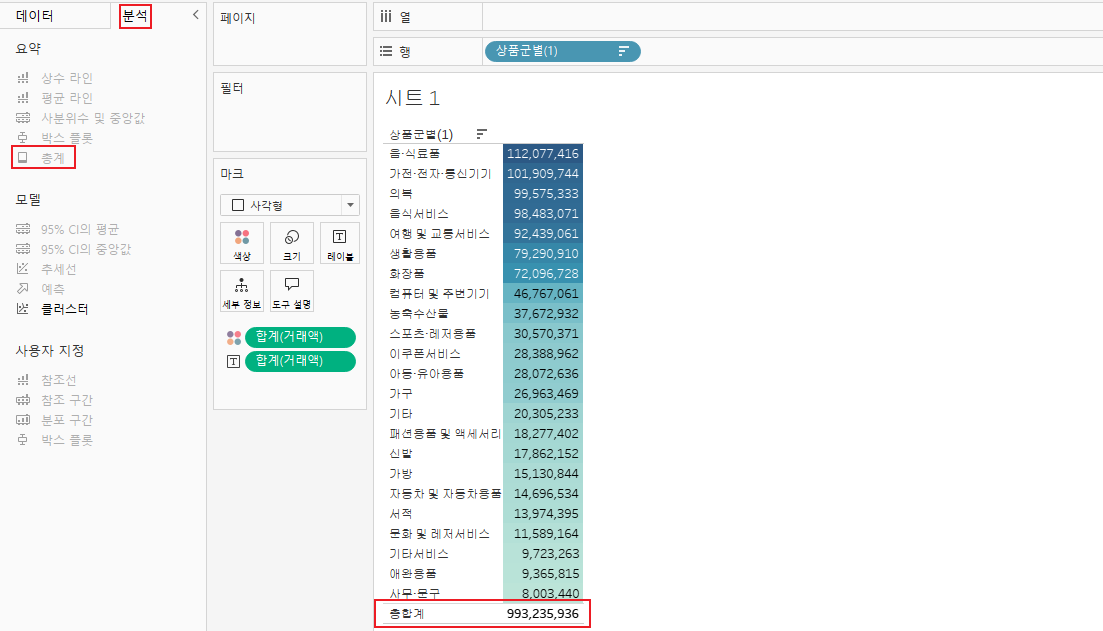Collapse the side pane with the arrow
This screenshot has width=1103, height=631.
196,15
